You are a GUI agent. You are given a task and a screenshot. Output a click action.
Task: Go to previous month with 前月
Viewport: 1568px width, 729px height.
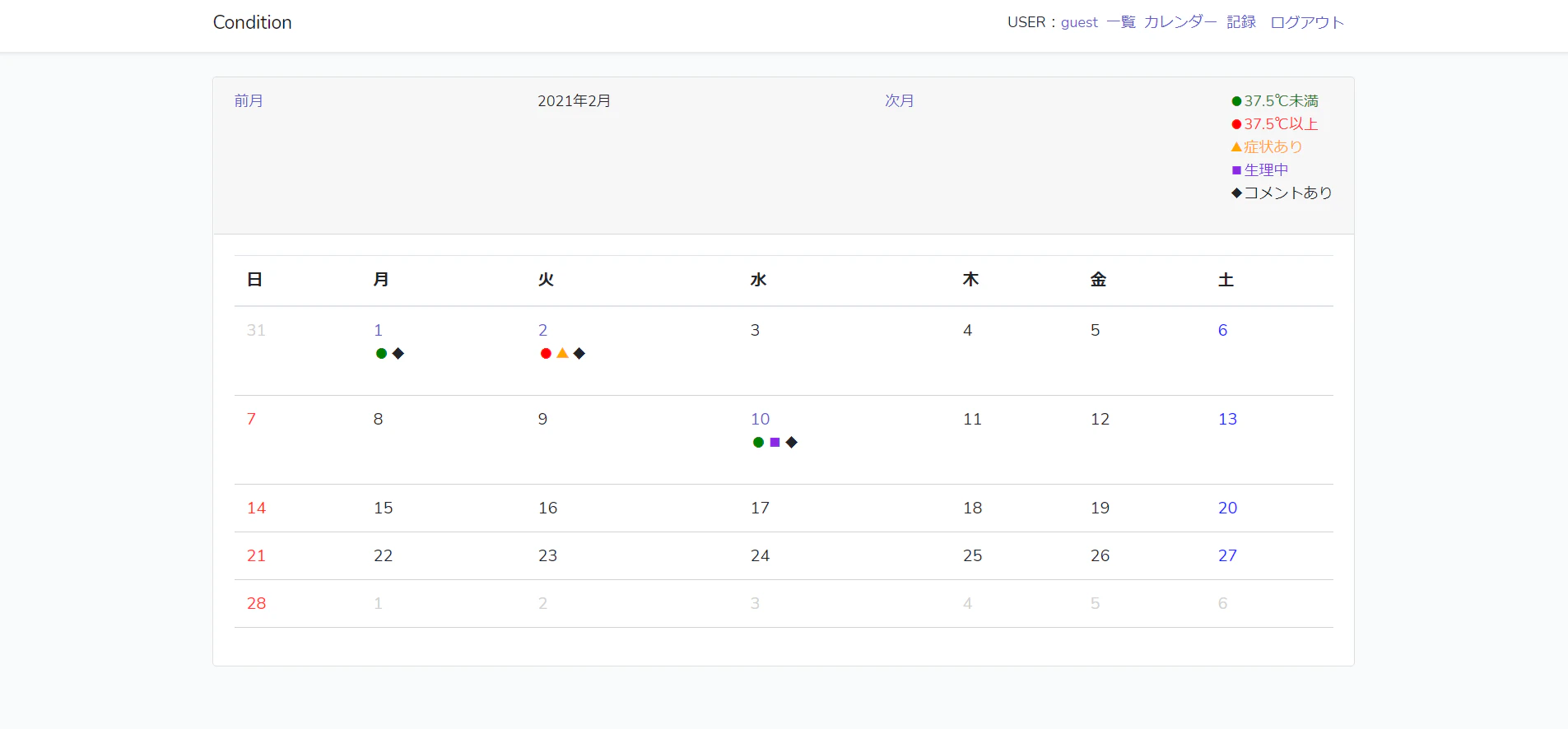[x=249, y=100]
